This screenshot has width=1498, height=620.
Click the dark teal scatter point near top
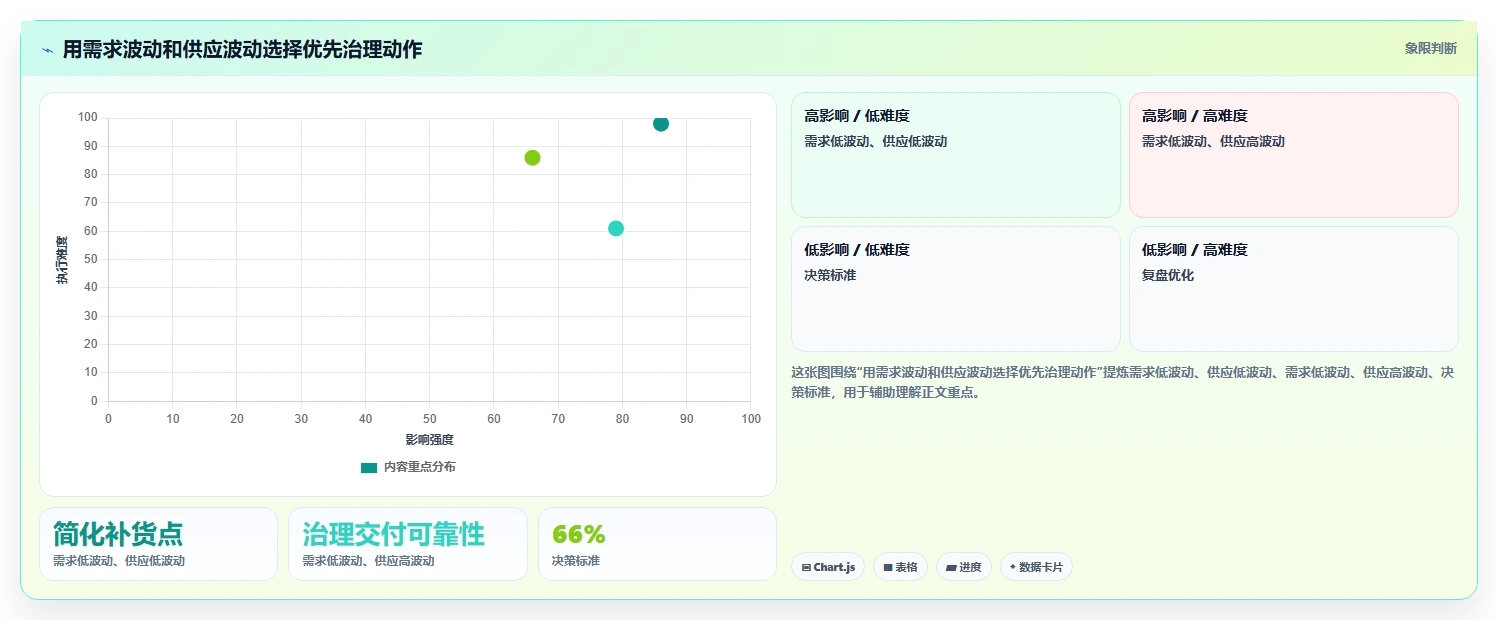tap(661, 124)
